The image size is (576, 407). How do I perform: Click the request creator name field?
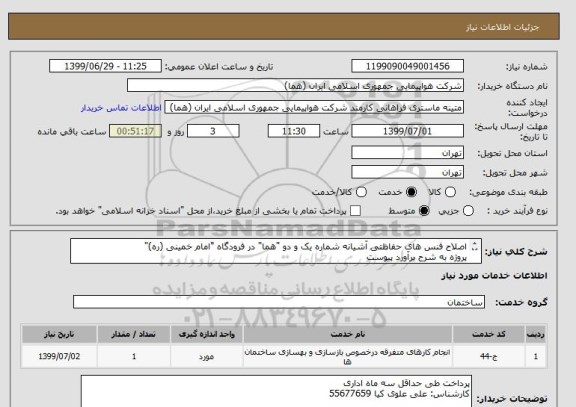coord(314,108)
